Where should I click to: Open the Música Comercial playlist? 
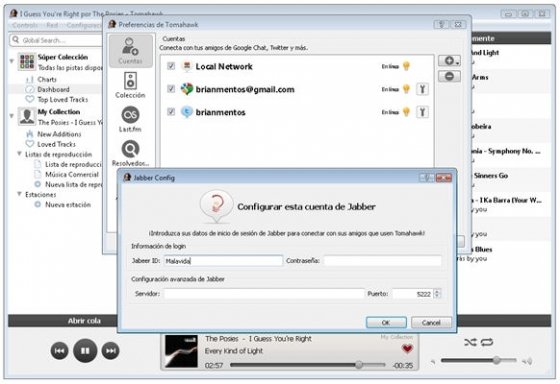[71, 174]
